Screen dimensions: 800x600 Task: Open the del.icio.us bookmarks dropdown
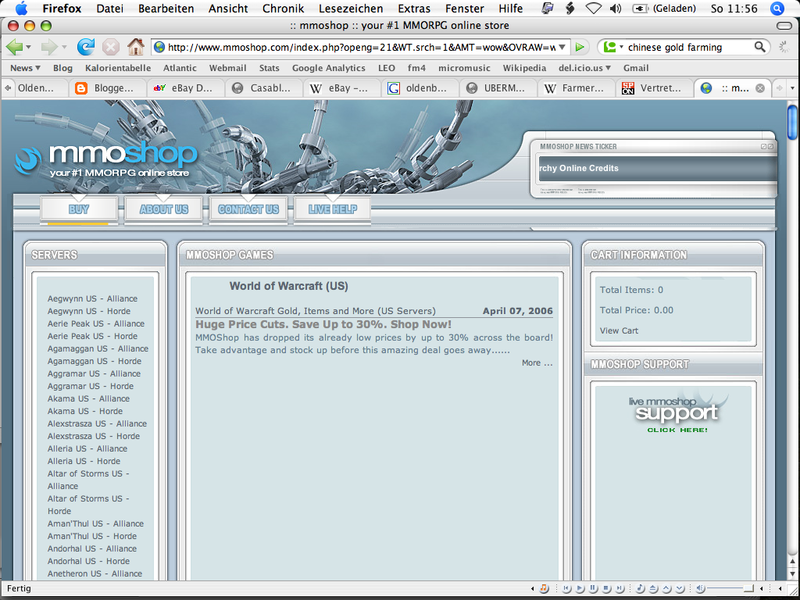[x=584, y=68]
